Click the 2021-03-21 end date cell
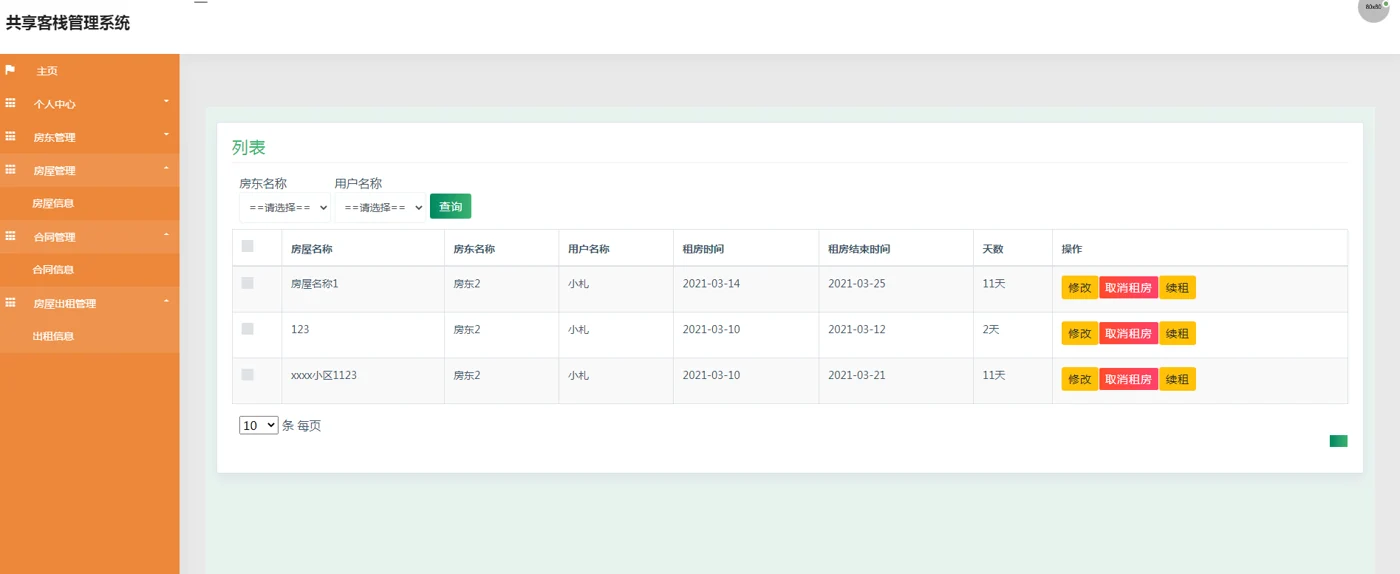This screenshot has height=574, width=1400. click(x=857, y=376)
